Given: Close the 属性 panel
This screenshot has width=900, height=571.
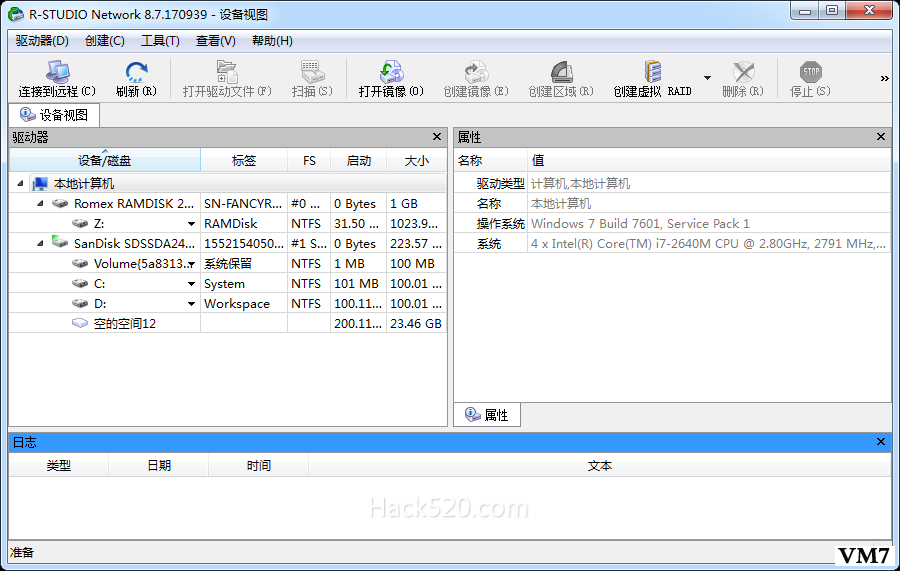Looking at the screenshot, I should click(x=881, y=137).
